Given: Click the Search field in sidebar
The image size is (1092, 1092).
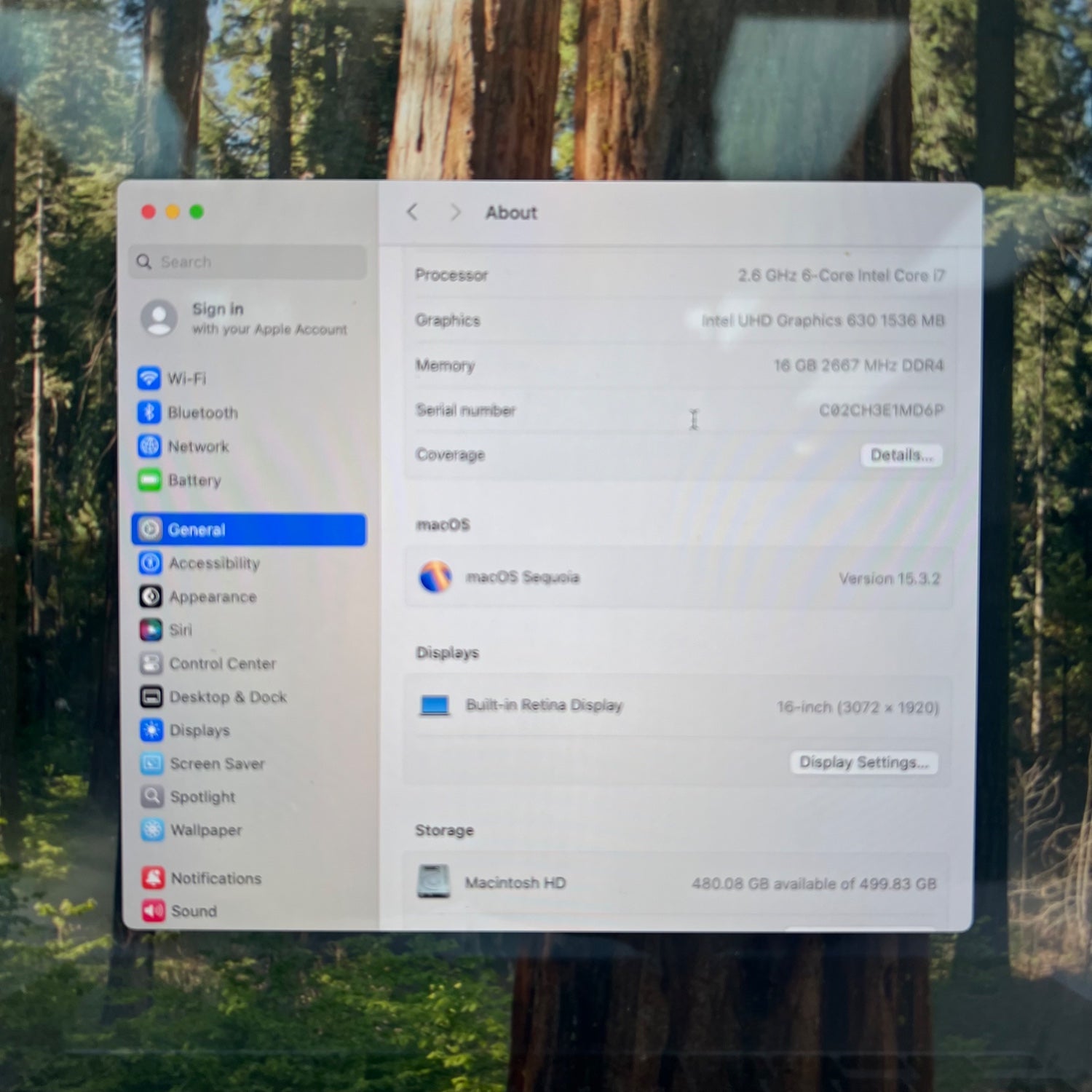Looking at the screenshot, I should pyautogui.click(x=248, y=261).
